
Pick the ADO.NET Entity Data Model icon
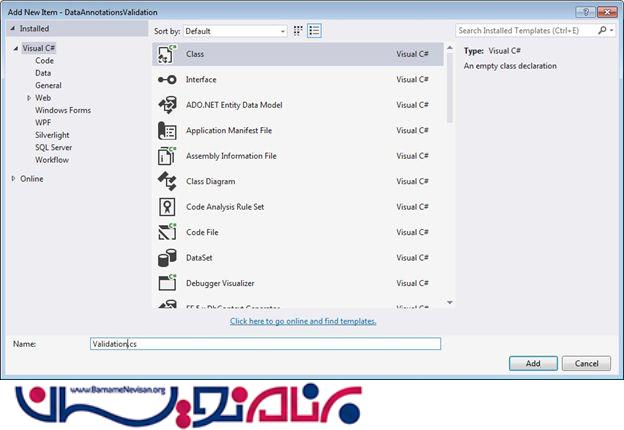[167, 105]
